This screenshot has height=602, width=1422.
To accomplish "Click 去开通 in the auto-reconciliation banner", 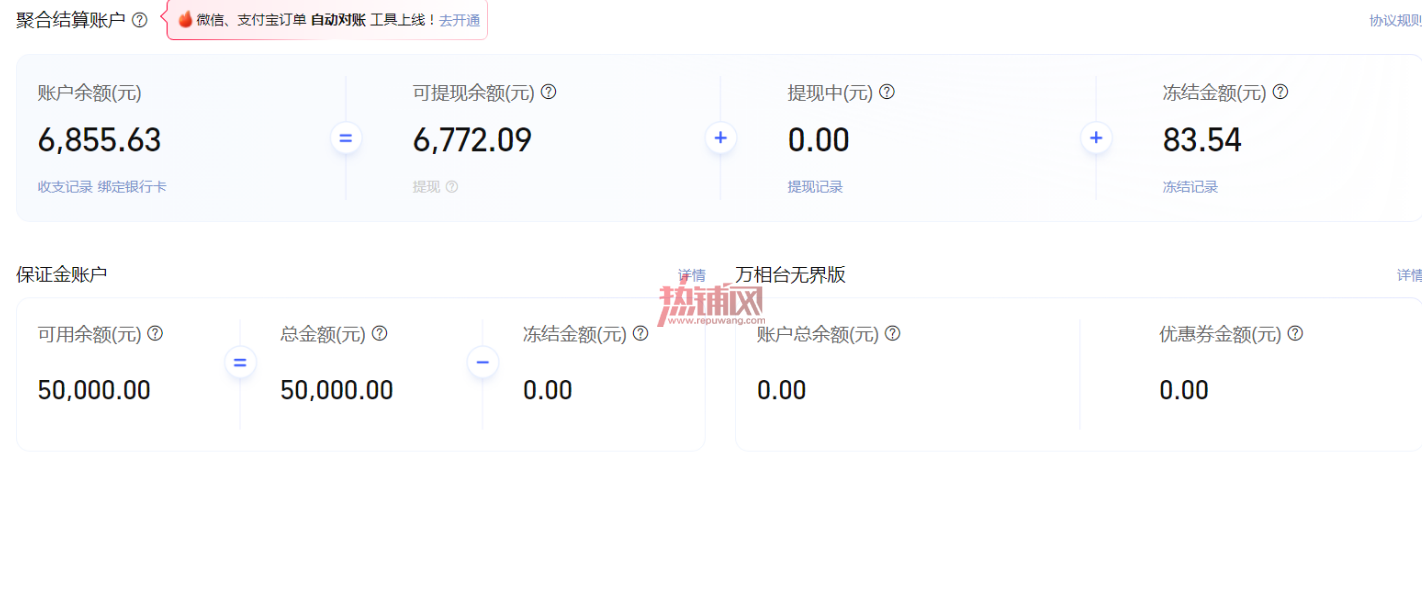I will pyautogui.click(x=459, y=20).
